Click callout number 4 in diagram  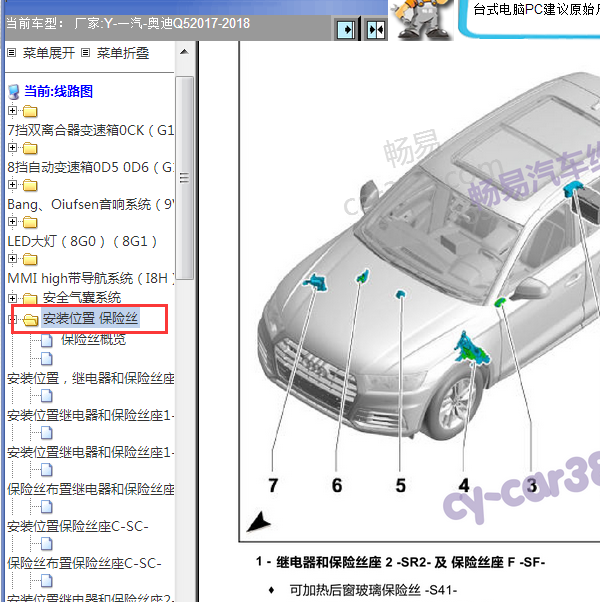click(x=464, y=485)
